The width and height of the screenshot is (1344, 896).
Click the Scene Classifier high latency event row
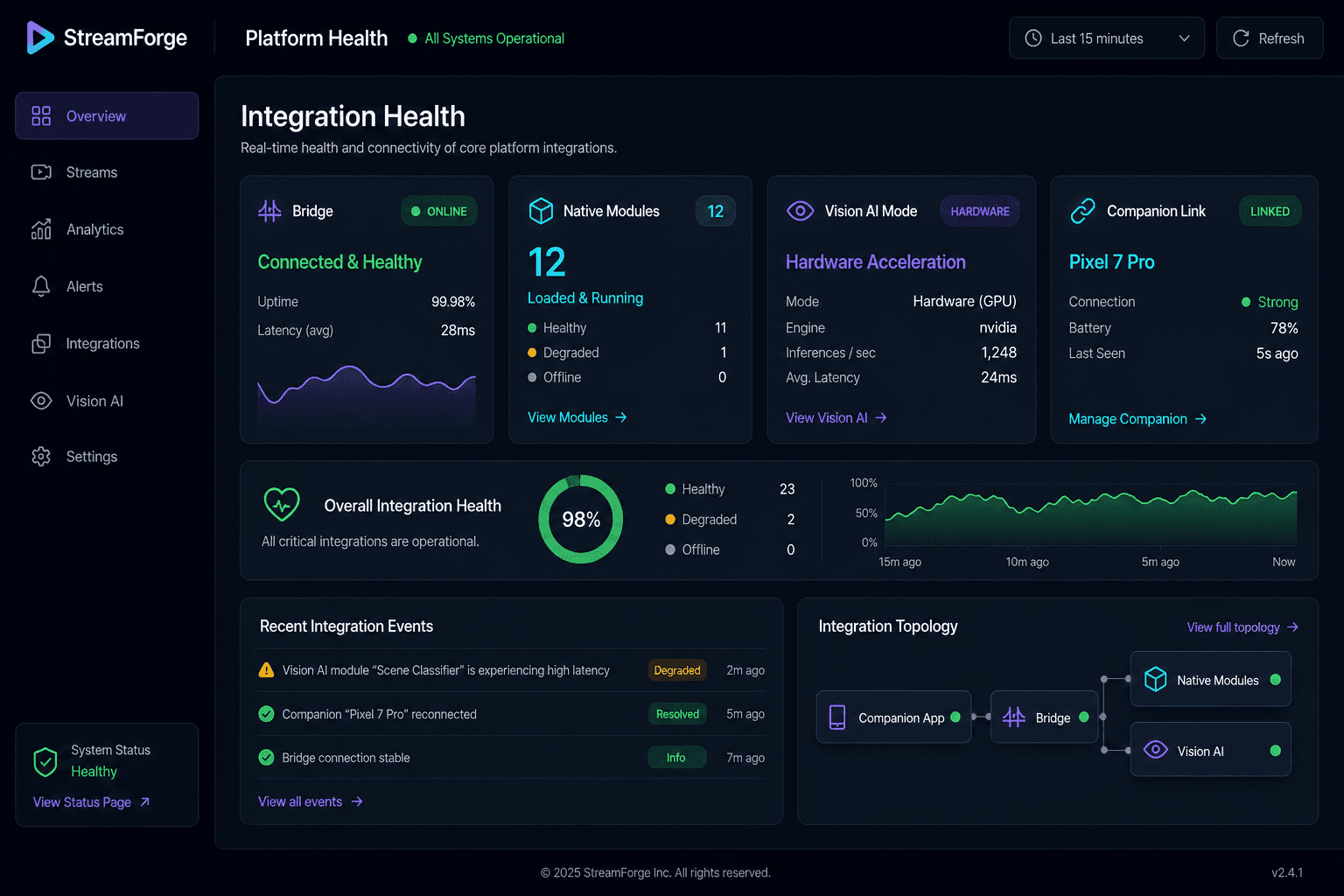click(x=512, y=670)
